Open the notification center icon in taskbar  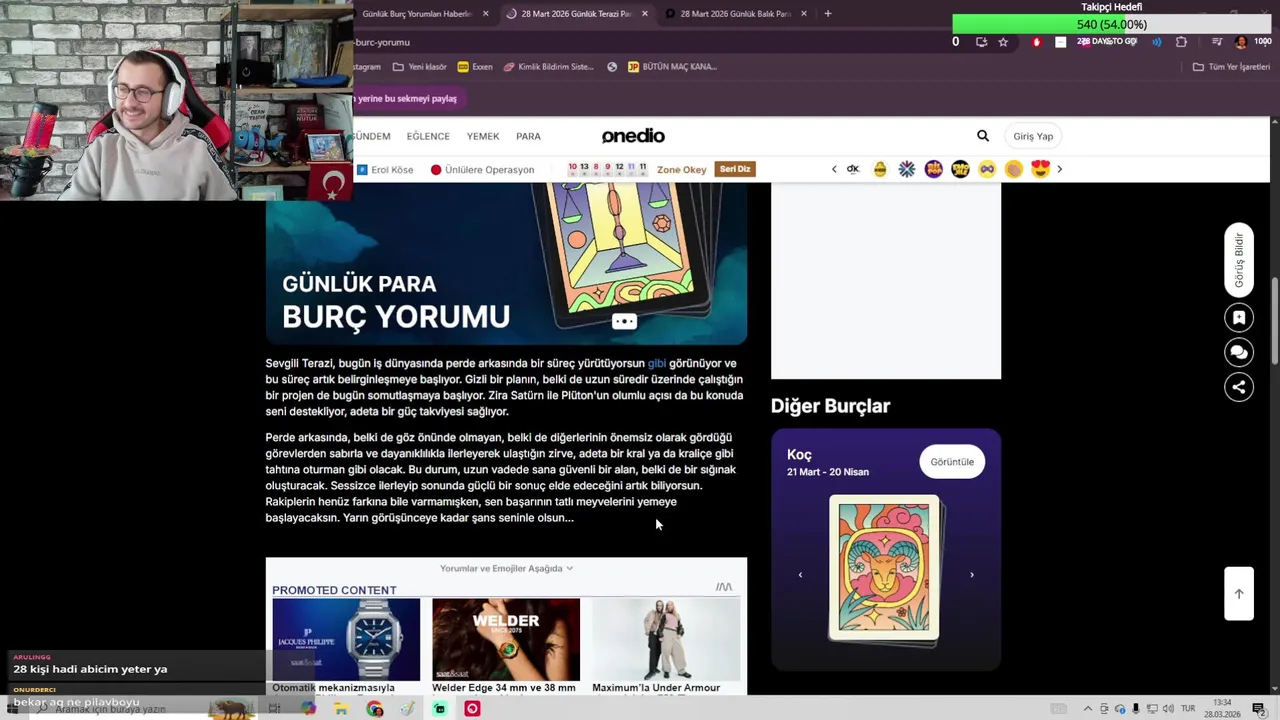pos(1259,709)
